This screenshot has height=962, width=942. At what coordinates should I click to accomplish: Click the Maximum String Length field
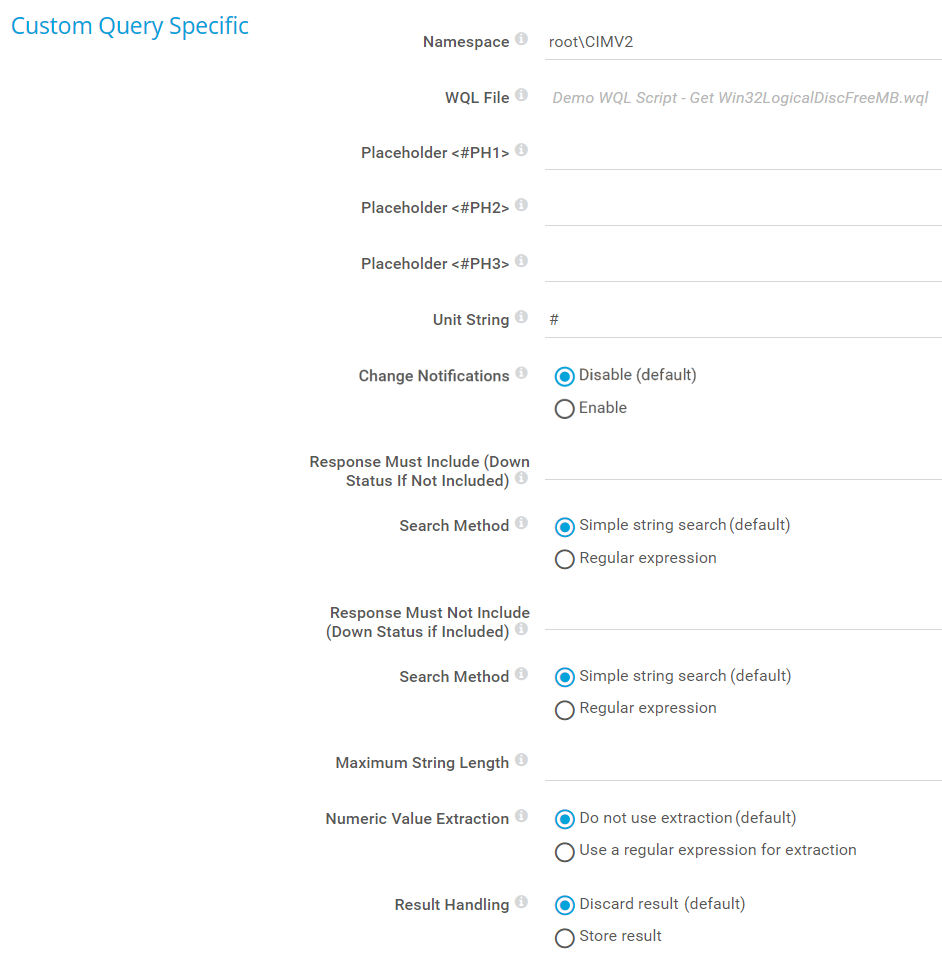[742, 763]
